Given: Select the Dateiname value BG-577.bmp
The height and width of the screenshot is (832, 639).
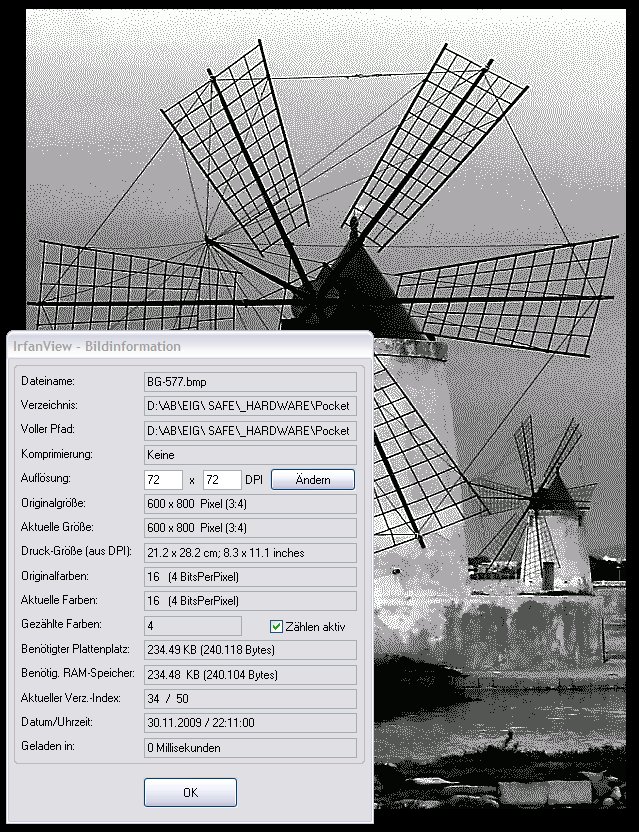Looking at the screenshot, I should [x=250, y=382].
